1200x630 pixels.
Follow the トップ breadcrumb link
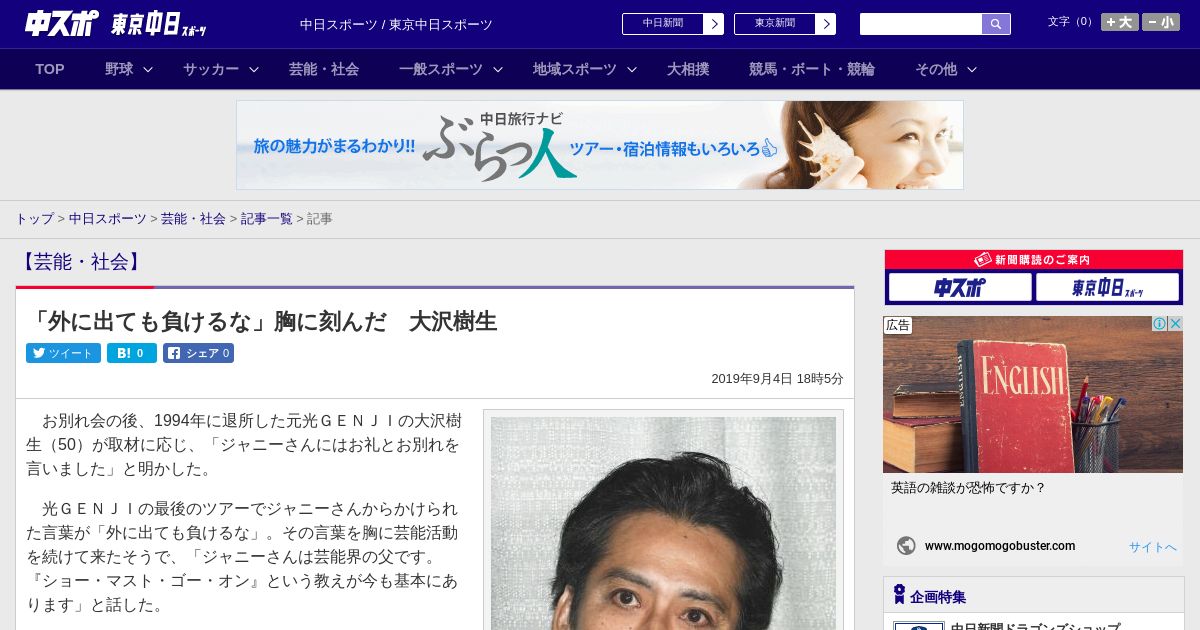(34, 218)
